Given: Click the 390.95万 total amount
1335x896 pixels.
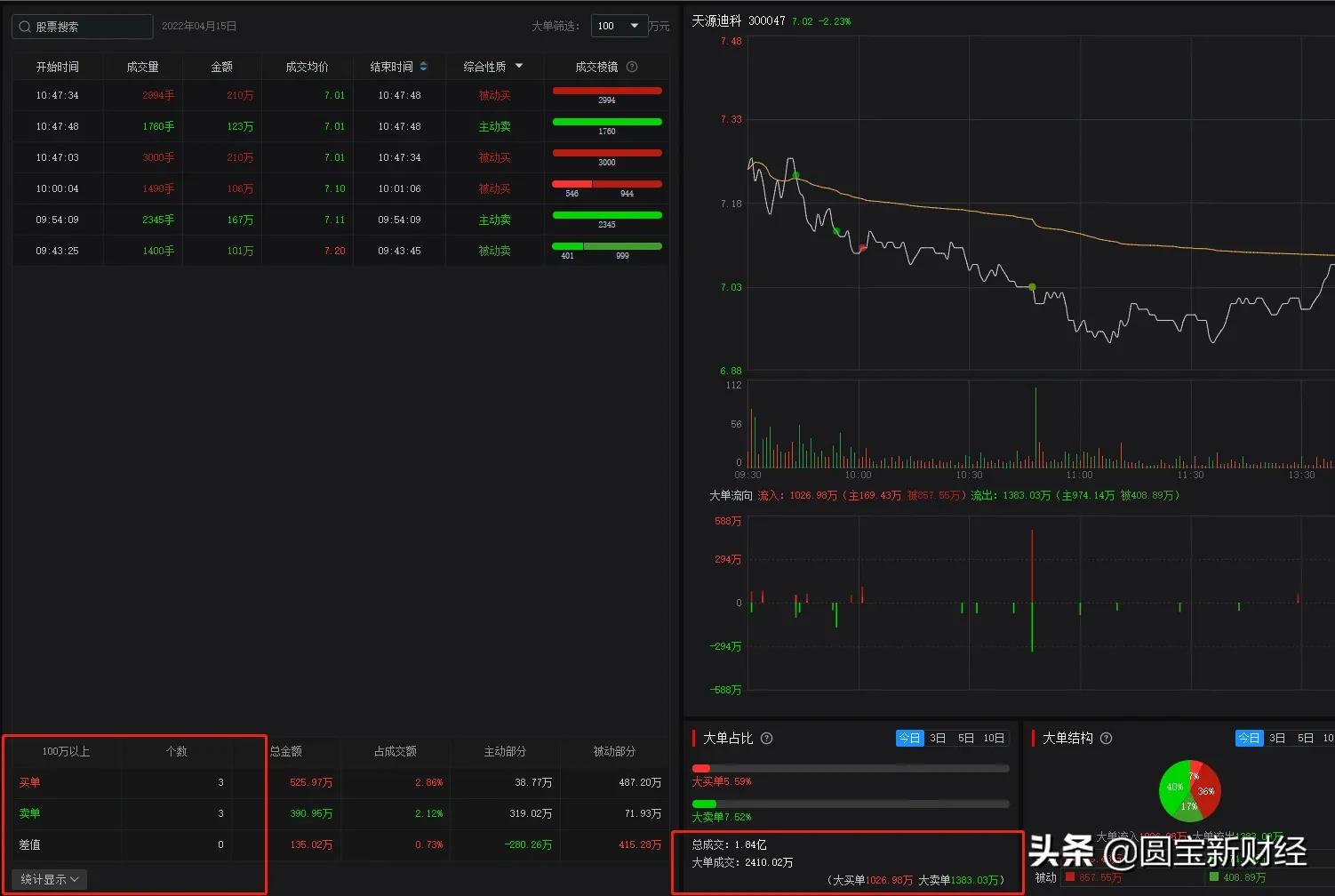Looking at the screenshot, I should (311, 813).
